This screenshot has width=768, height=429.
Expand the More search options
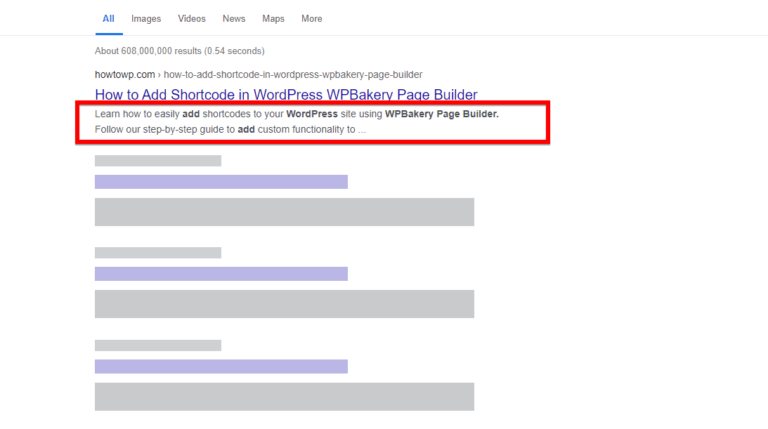[312, 19]
